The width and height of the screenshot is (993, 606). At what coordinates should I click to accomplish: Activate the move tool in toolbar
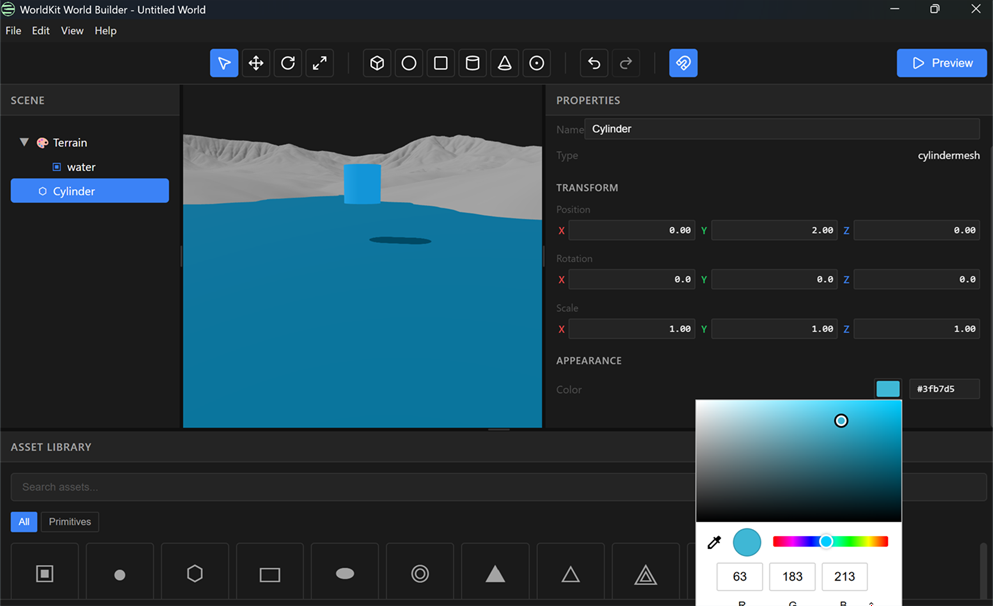256,63
